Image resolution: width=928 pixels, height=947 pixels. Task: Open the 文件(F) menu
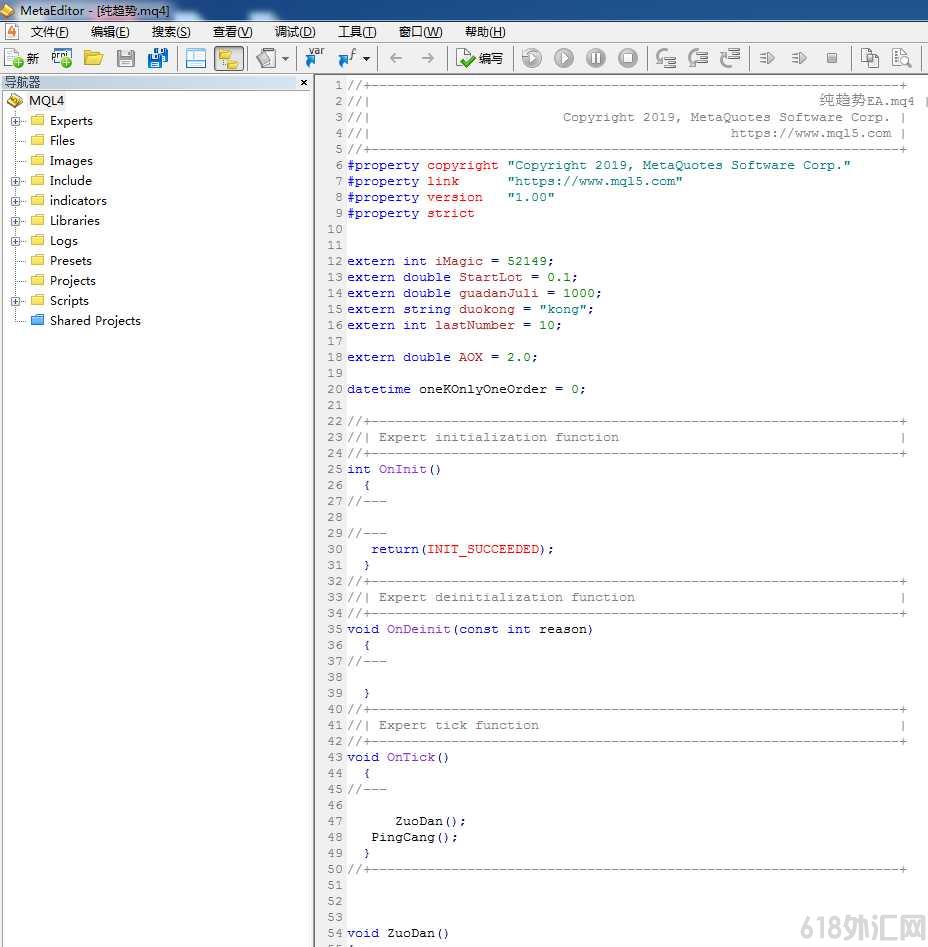[50, 32]
